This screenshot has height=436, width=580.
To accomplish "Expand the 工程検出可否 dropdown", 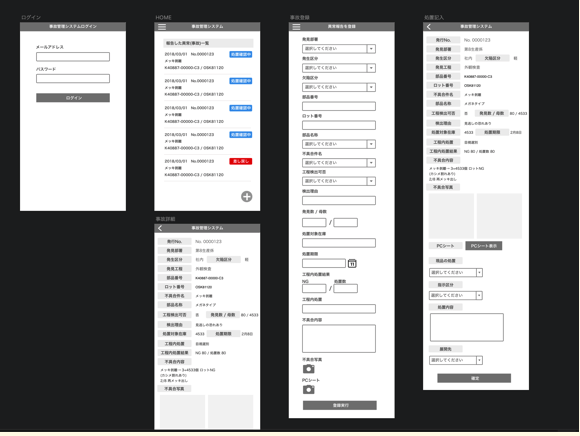I will click(339, 181).
